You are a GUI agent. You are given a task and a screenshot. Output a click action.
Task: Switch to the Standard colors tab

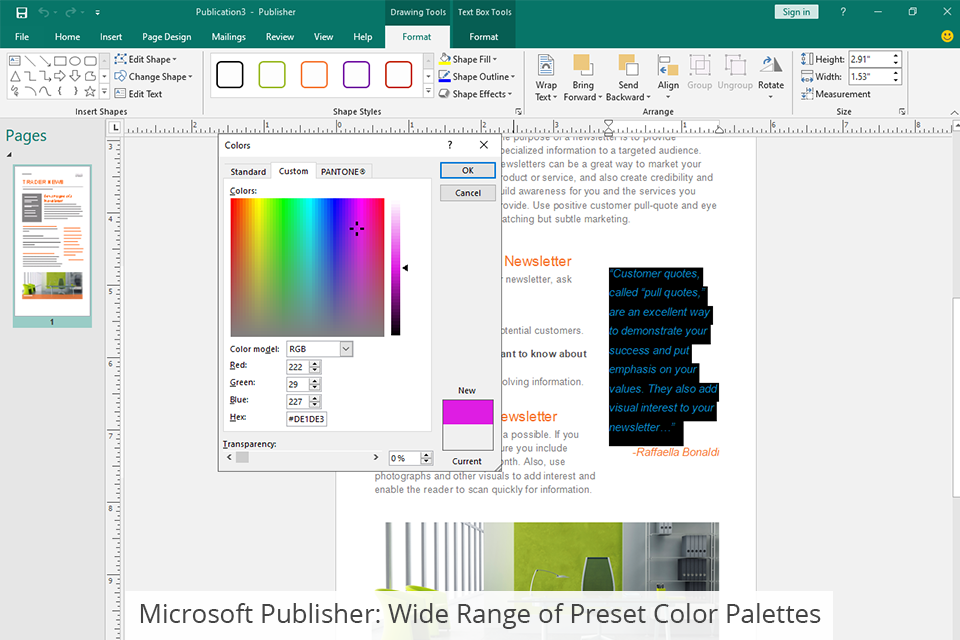coord(248,171)
